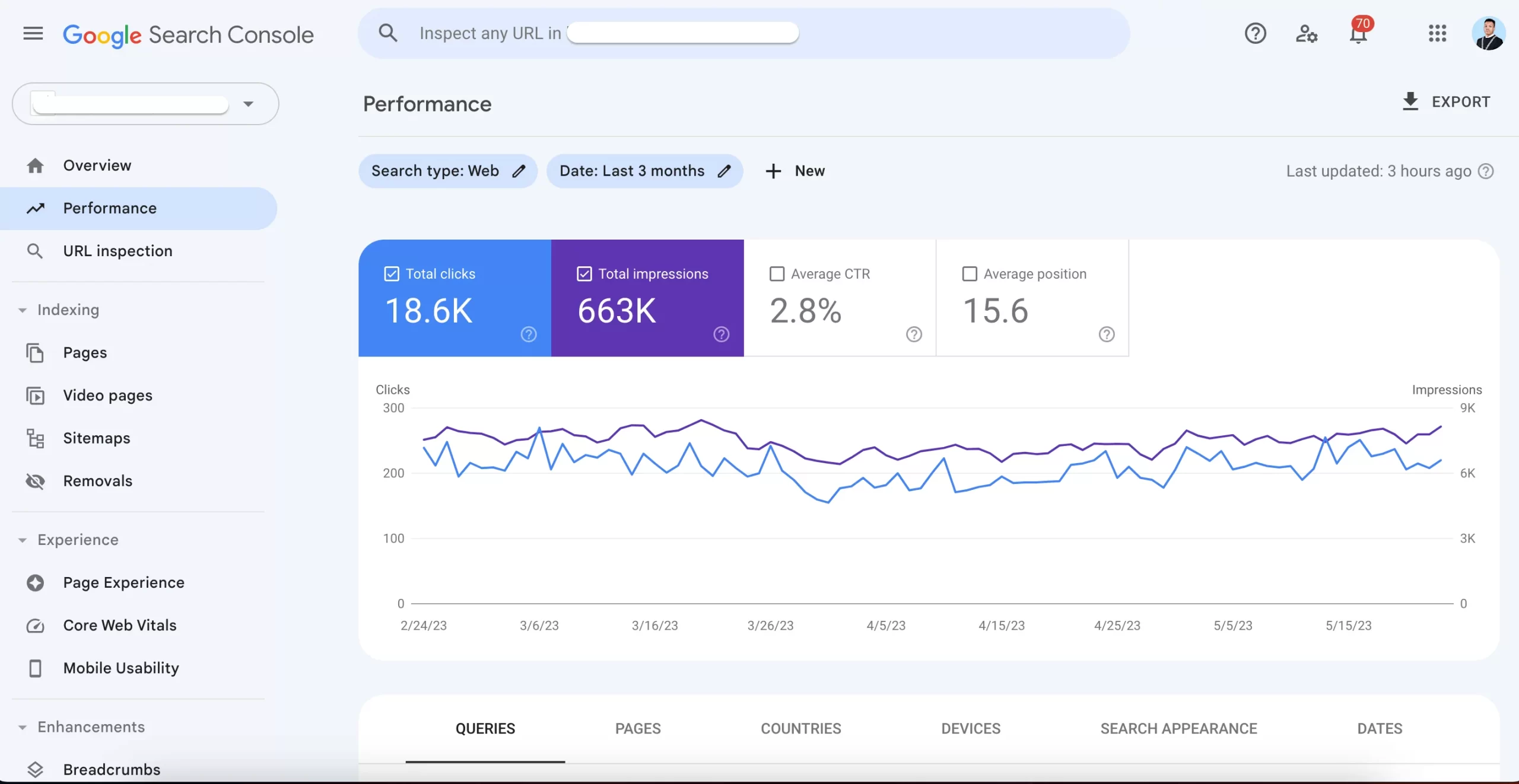Open the Core Web Vitals report
The height and width of the screenshot is (784, 1519).
coord(120,625)
